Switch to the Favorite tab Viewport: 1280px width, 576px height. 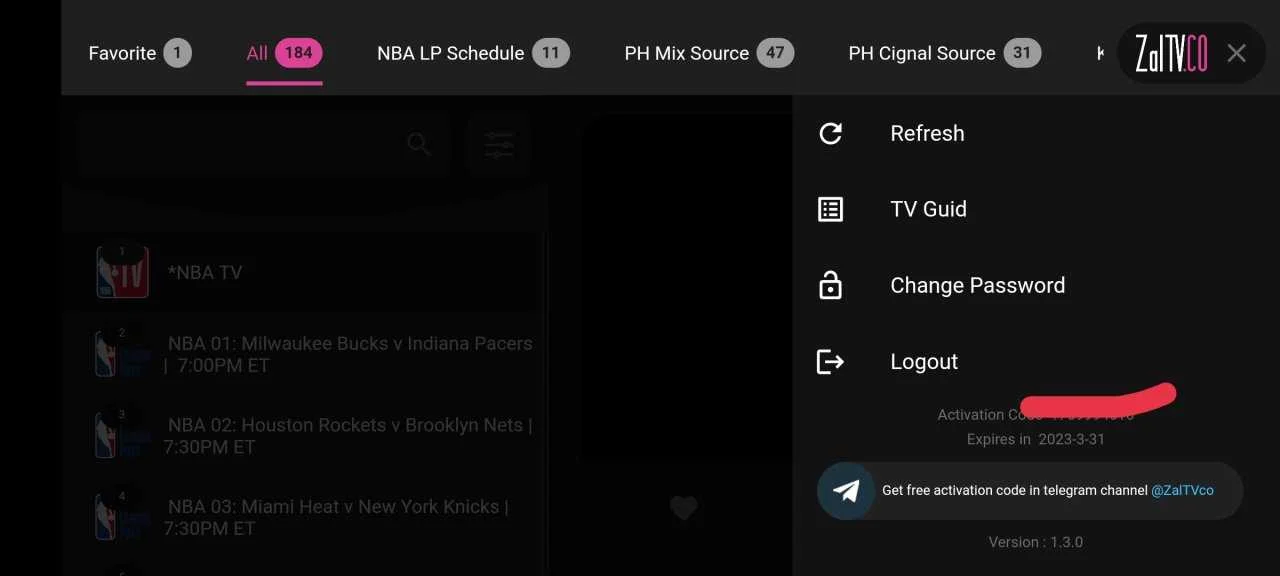click(140, 53)
